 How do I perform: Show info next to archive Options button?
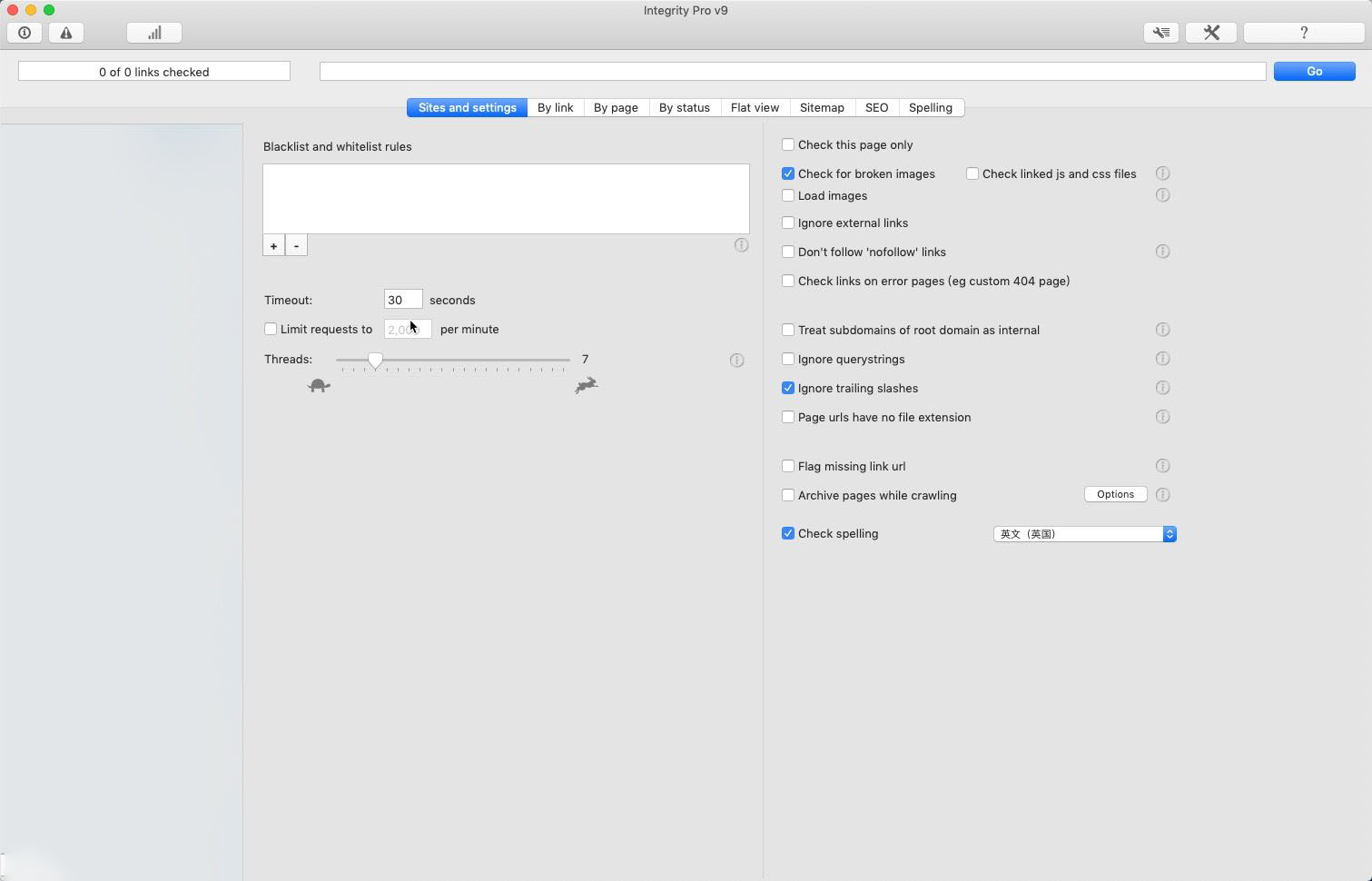click(1162, 495)
